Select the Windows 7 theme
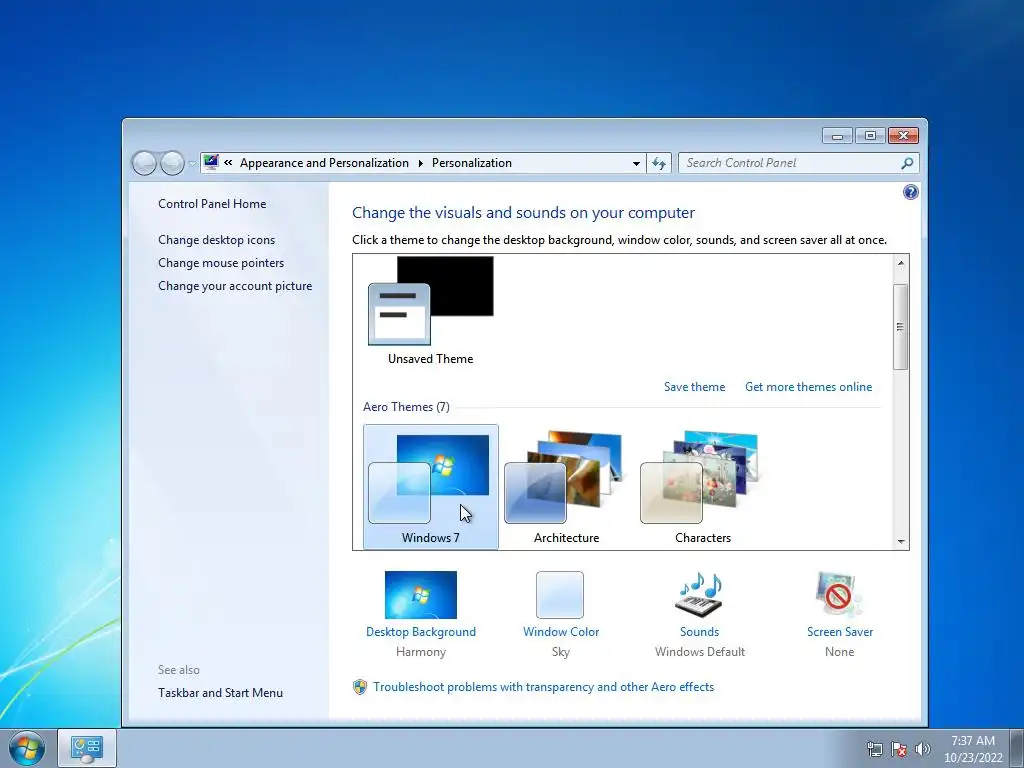Image resolution: width=1024 pixels, height=768 pixels. 430,487
